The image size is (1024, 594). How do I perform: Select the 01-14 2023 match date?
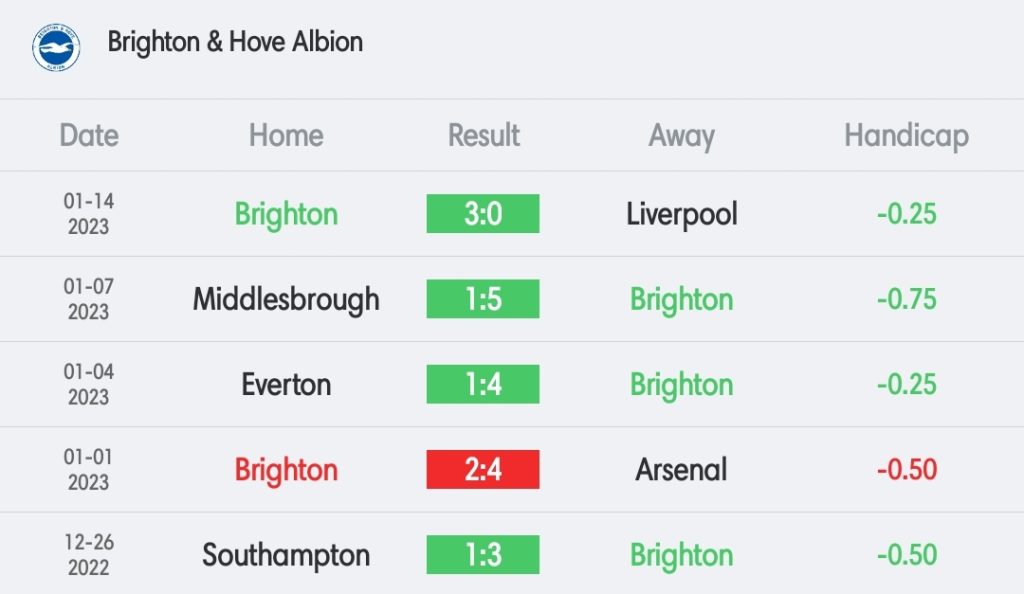89,213
